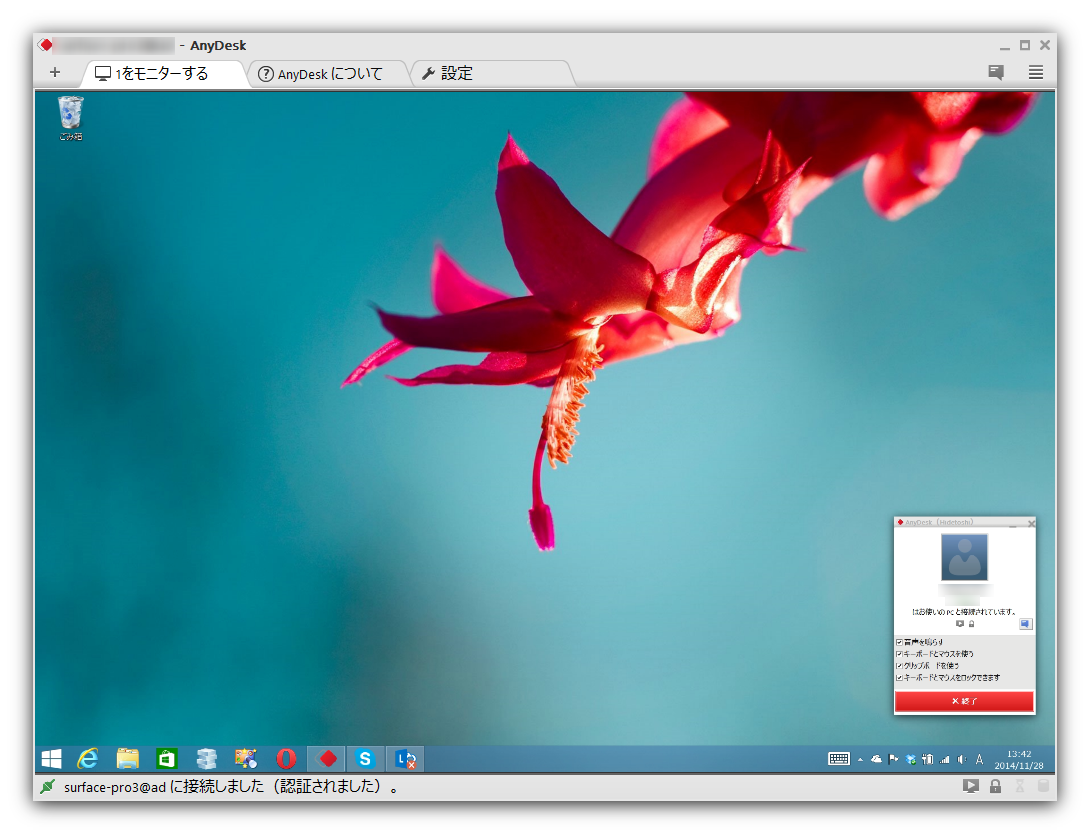The height and width of the screenshot is (834, 1090).
Task: Expand the hidden icons arrow in the system tray
Action: [x=860, y=760]
